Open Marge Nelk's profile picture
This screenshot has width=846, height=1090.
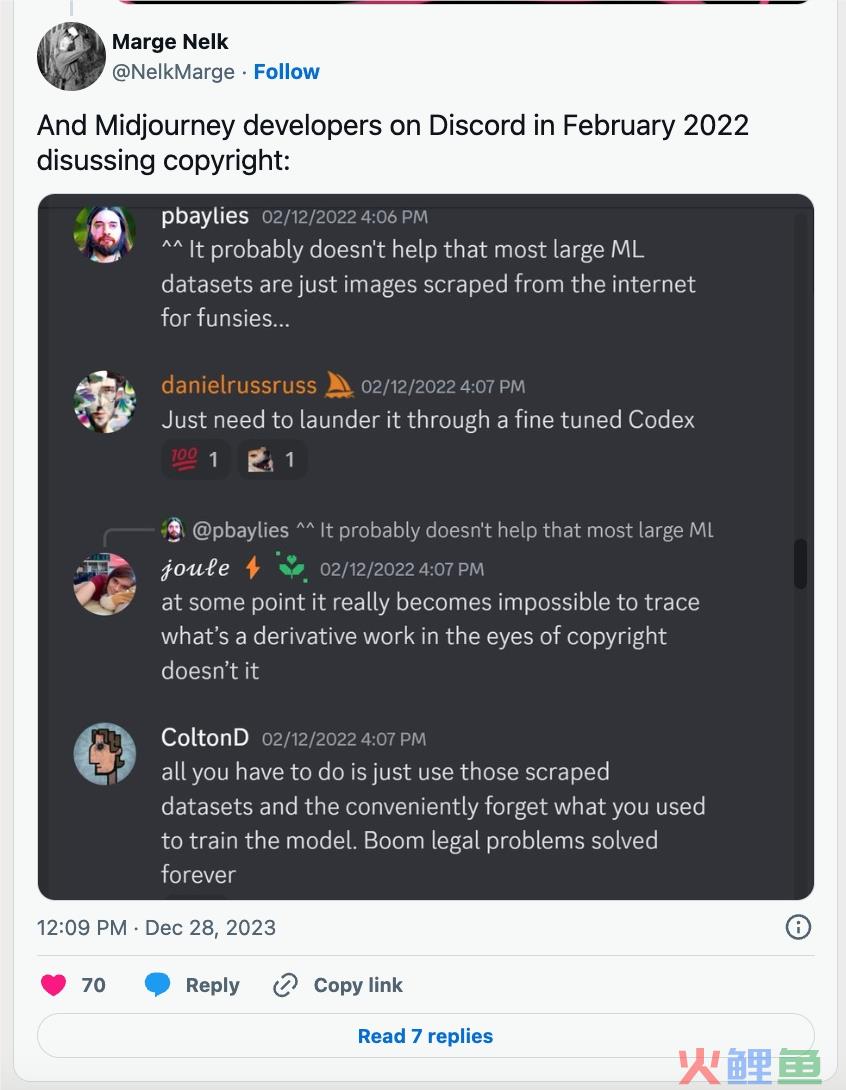click(71, 56)
